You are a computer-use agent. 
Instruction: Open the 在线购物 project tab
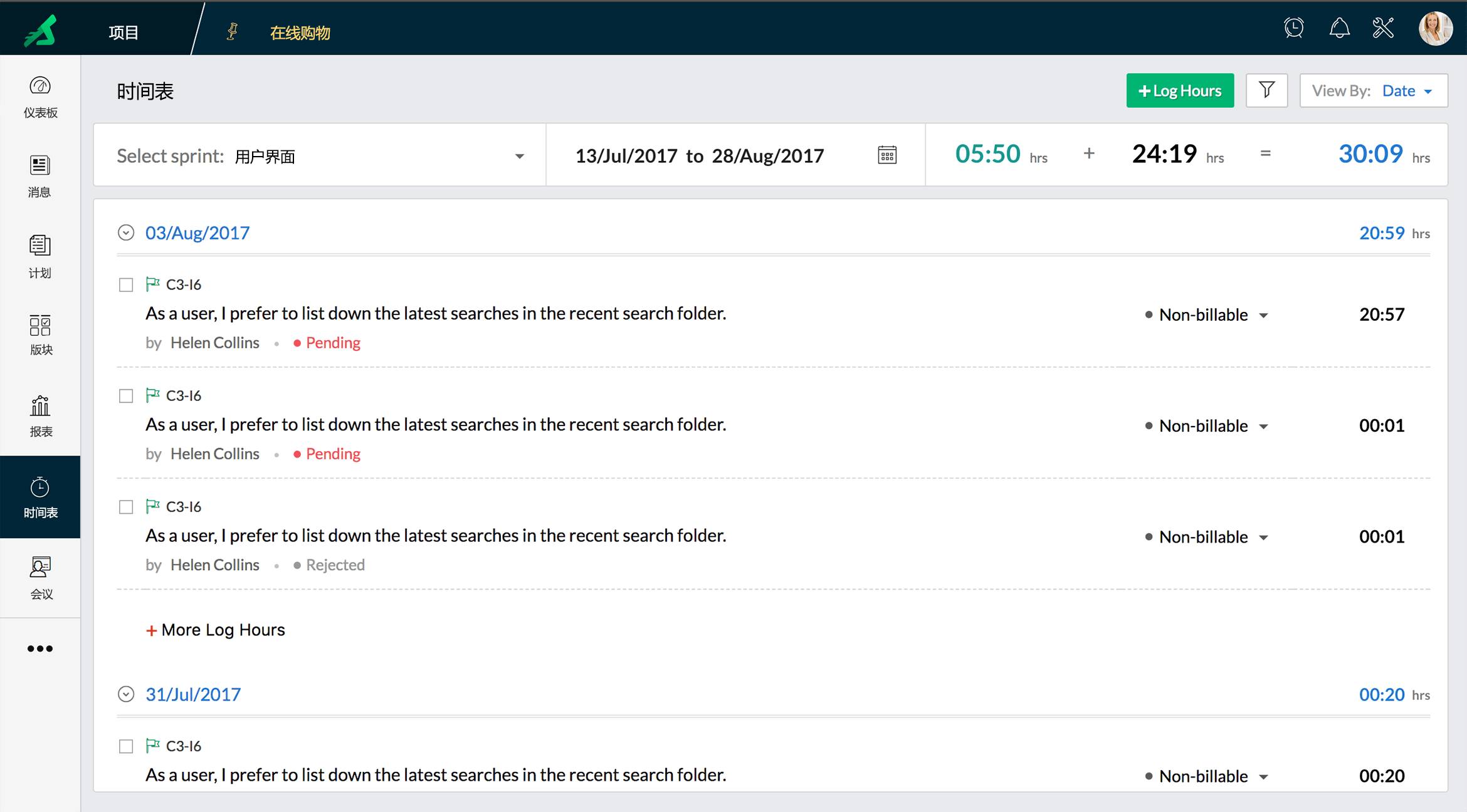coord(300,33)
